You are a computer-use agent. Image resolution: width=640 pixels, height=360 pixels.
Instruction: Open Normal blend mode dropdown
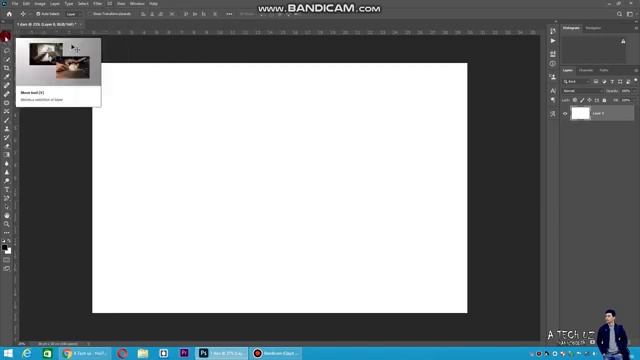point(582,91)
